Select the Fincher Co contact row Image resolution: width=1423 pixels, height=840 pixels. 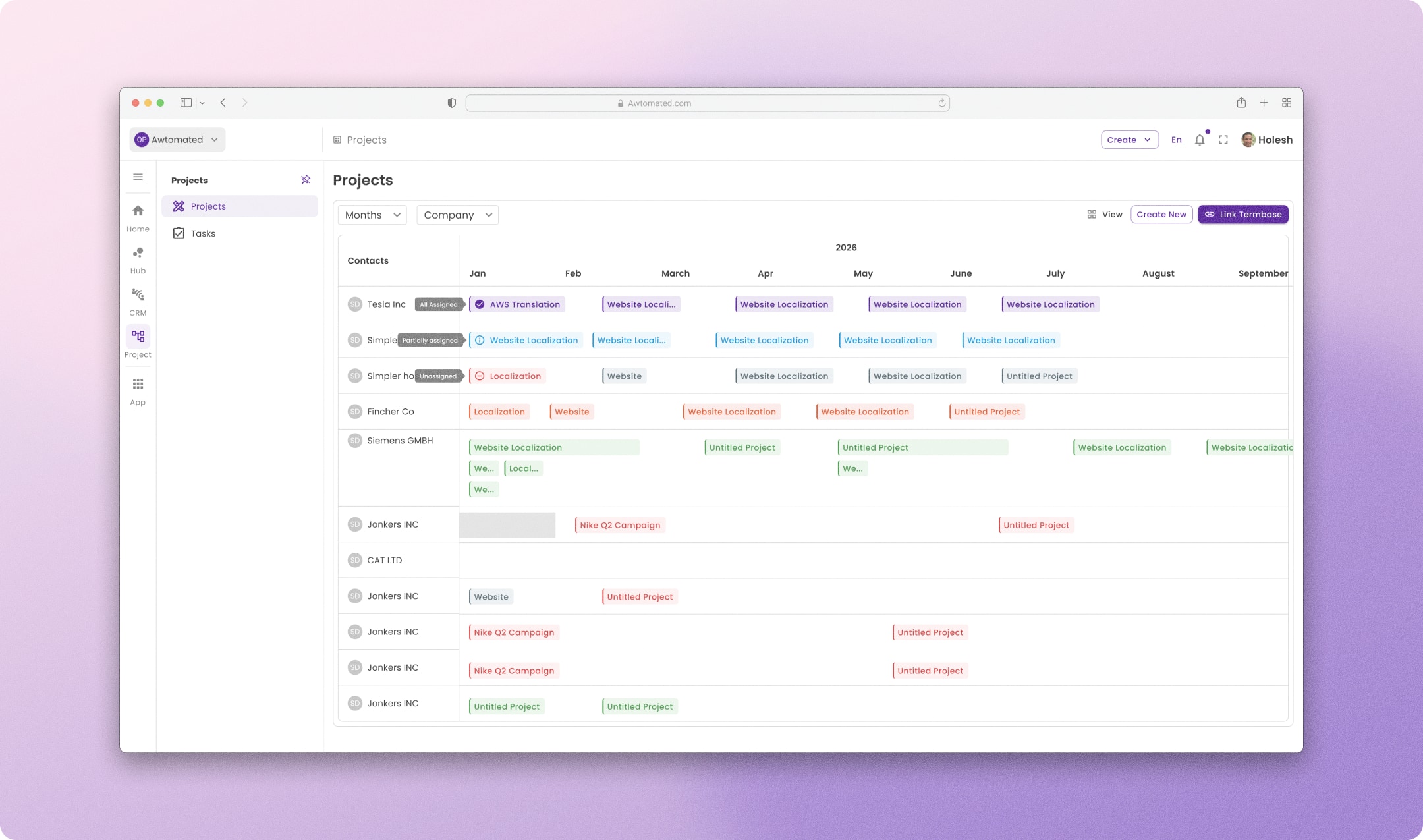point(399,412)
